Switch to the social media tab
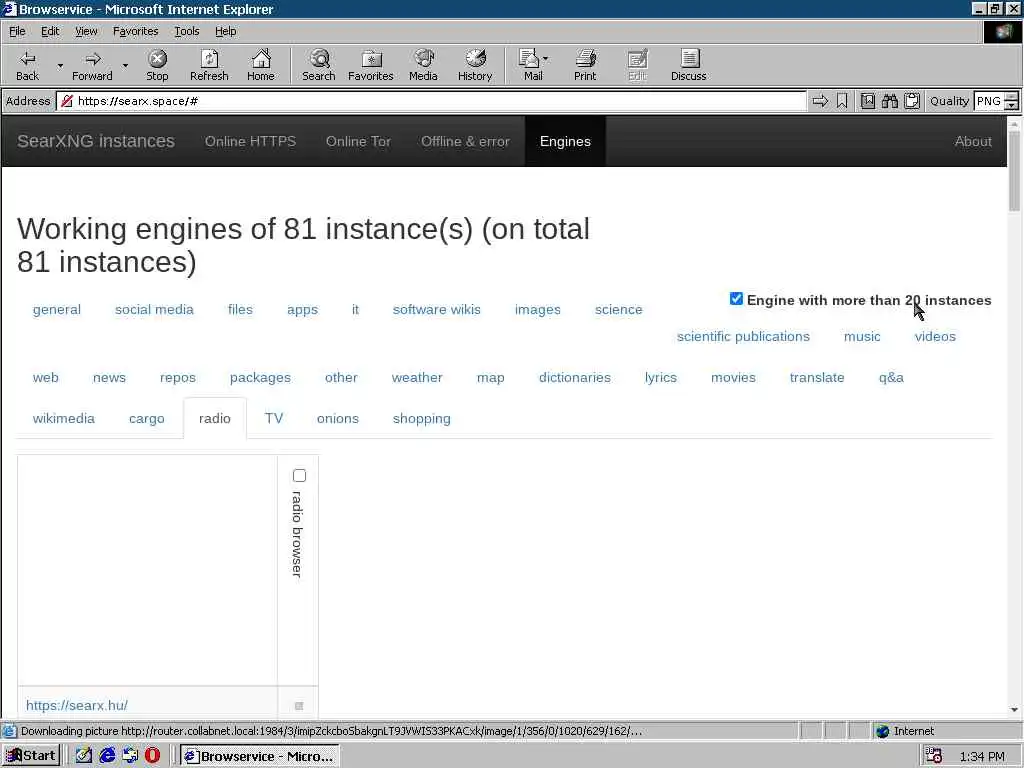This screenshot has height=768, width=1024. click(x=154, y=310)
